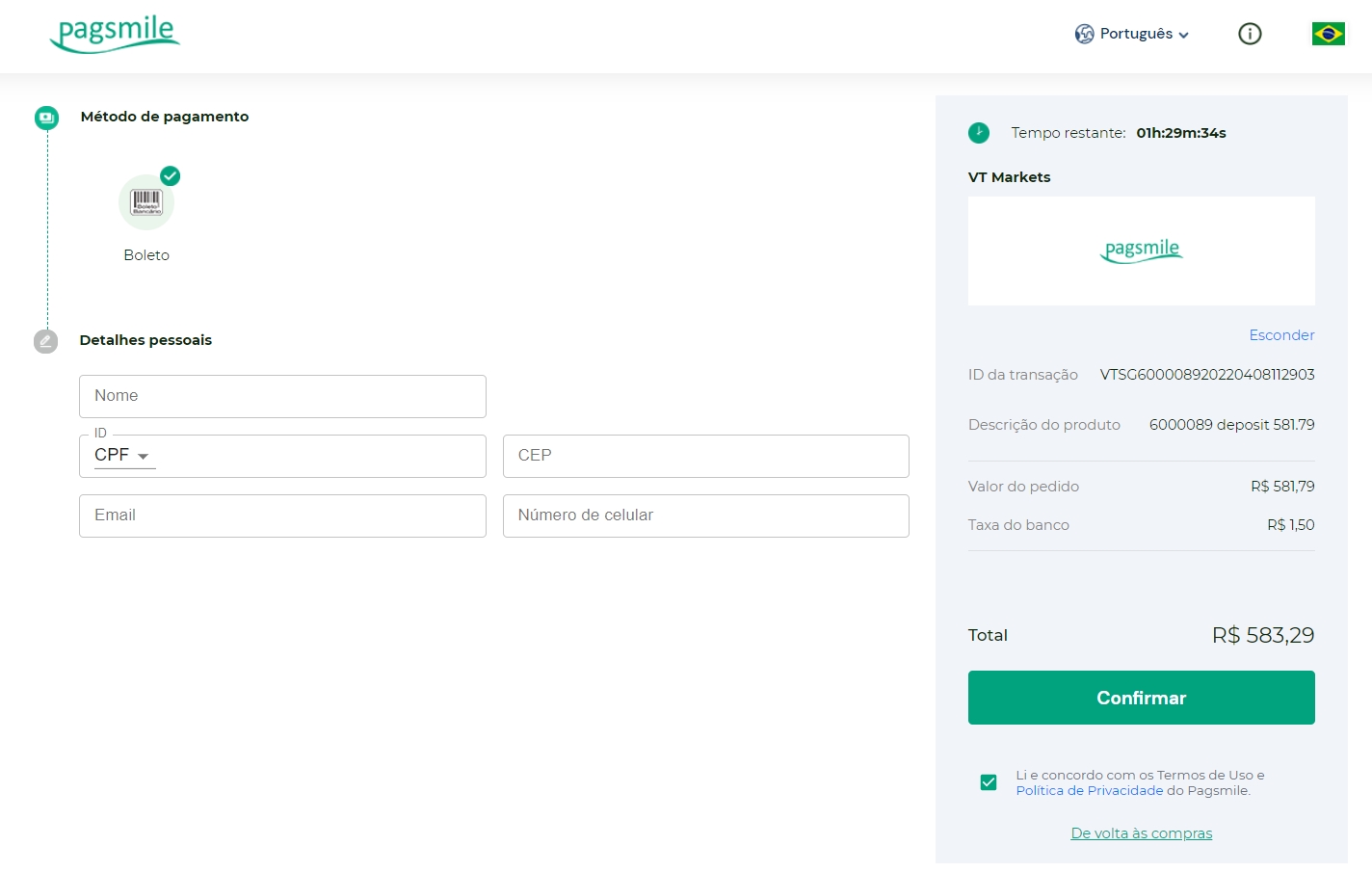Click the Pagsmile merchant logo thumbnail
The height and width of the screenshot is (872, 1372).
(x=1141, y=251)
